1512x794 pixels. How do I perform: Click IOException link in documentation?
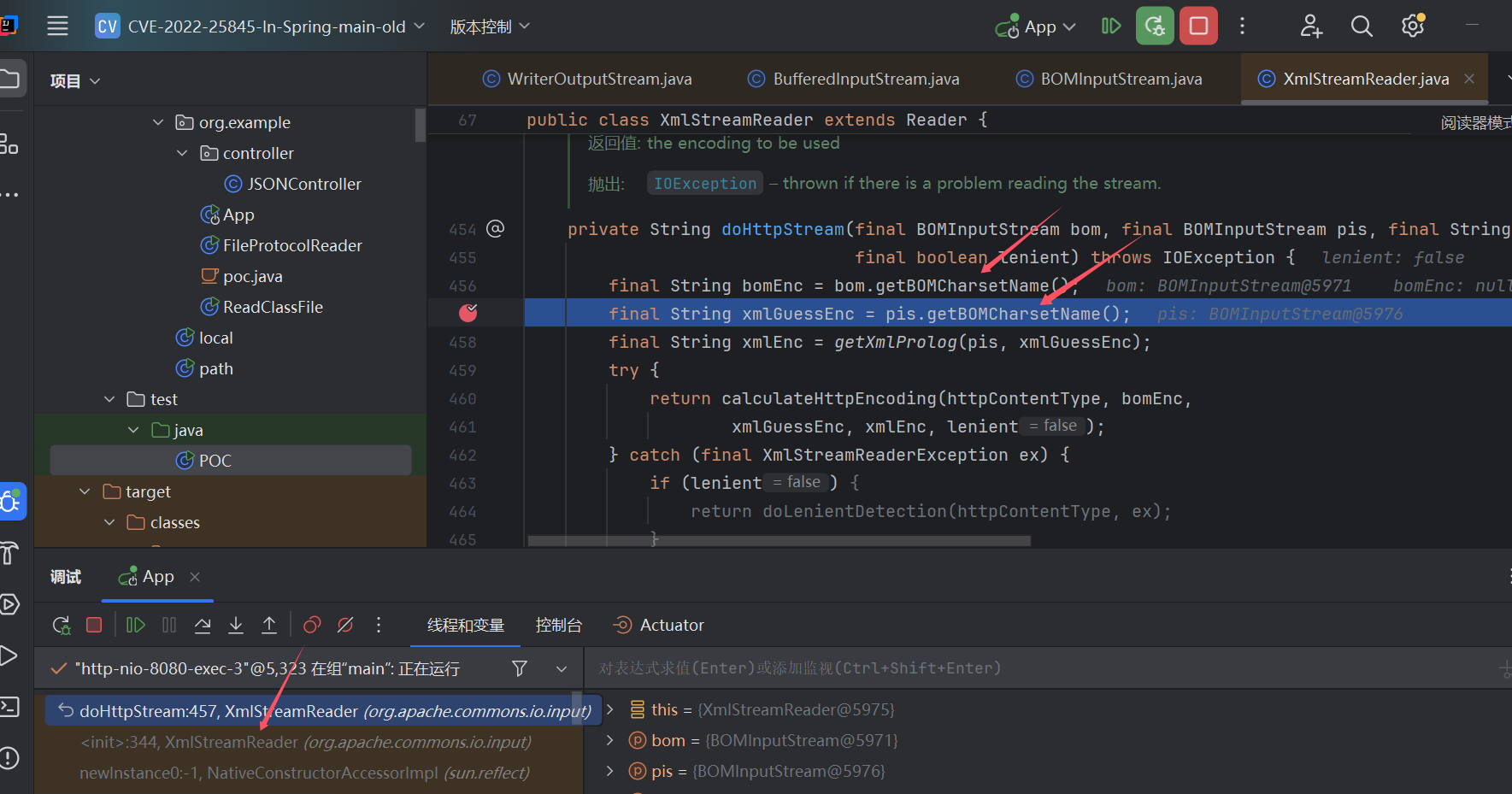(x=705, y=183)
